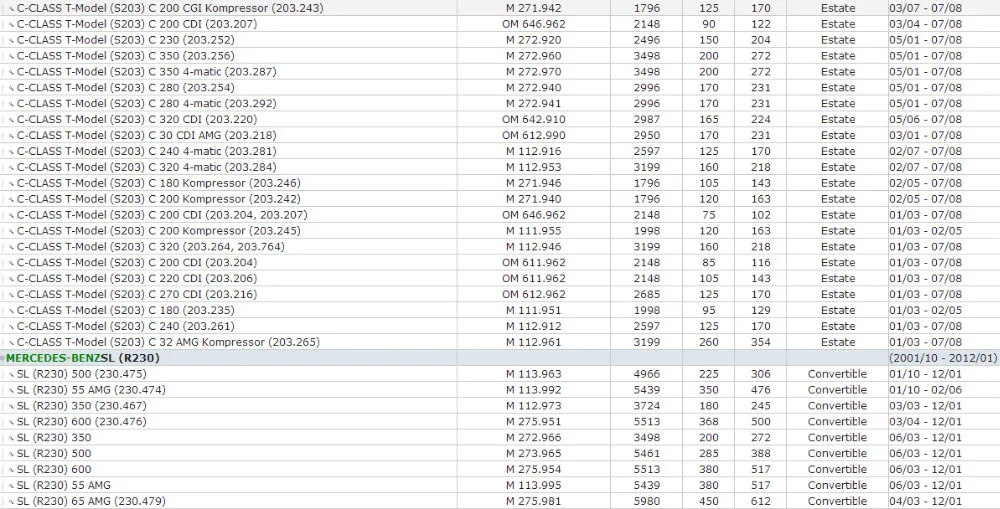Viewport: 1000px width, 509px height.
Task: Click engine code M 275.951
Action: click(x=534, y=422)
